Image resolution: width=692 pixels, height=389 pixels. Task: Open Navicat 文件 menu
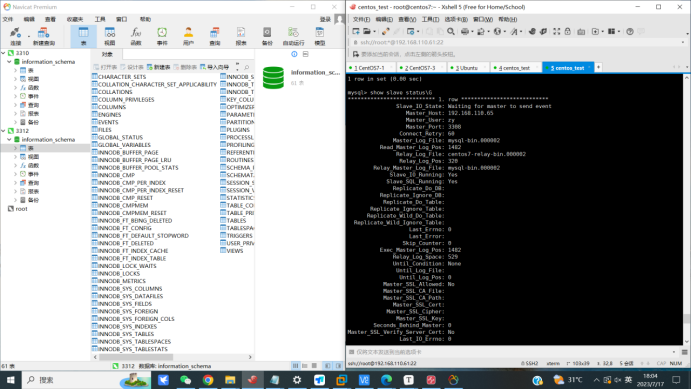pyautogui.click(x=8, y=19)
